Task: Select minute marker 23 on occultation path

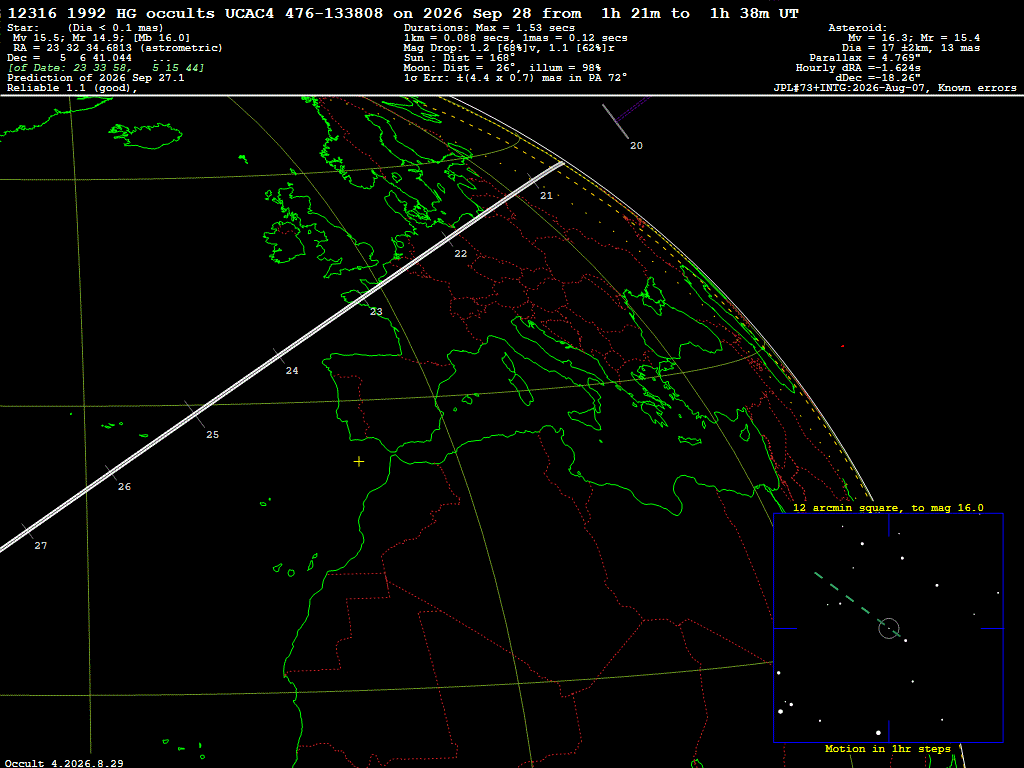Action: pyautogui.click(x=376, y=312)
